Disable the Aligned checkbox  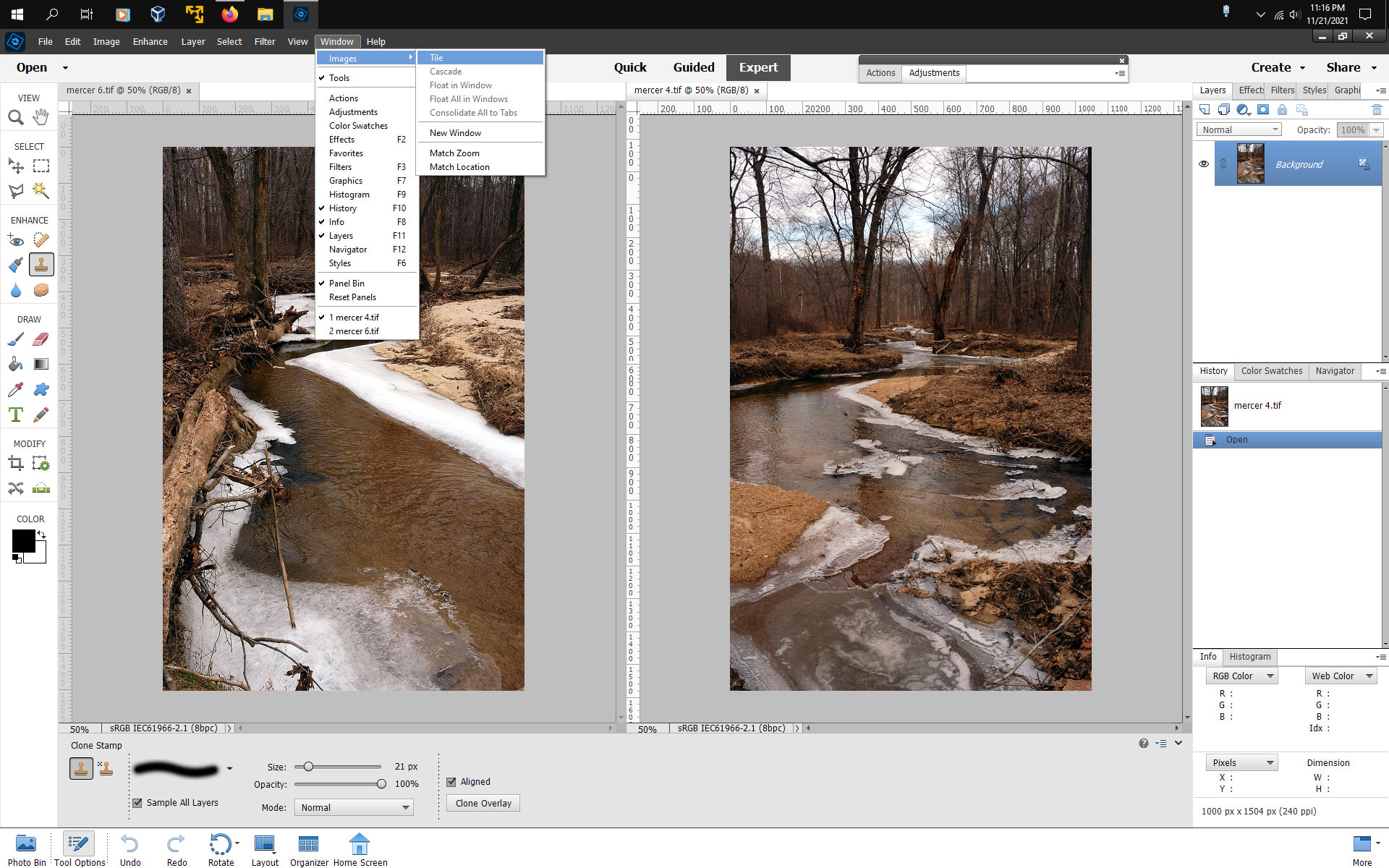[452, 781]
